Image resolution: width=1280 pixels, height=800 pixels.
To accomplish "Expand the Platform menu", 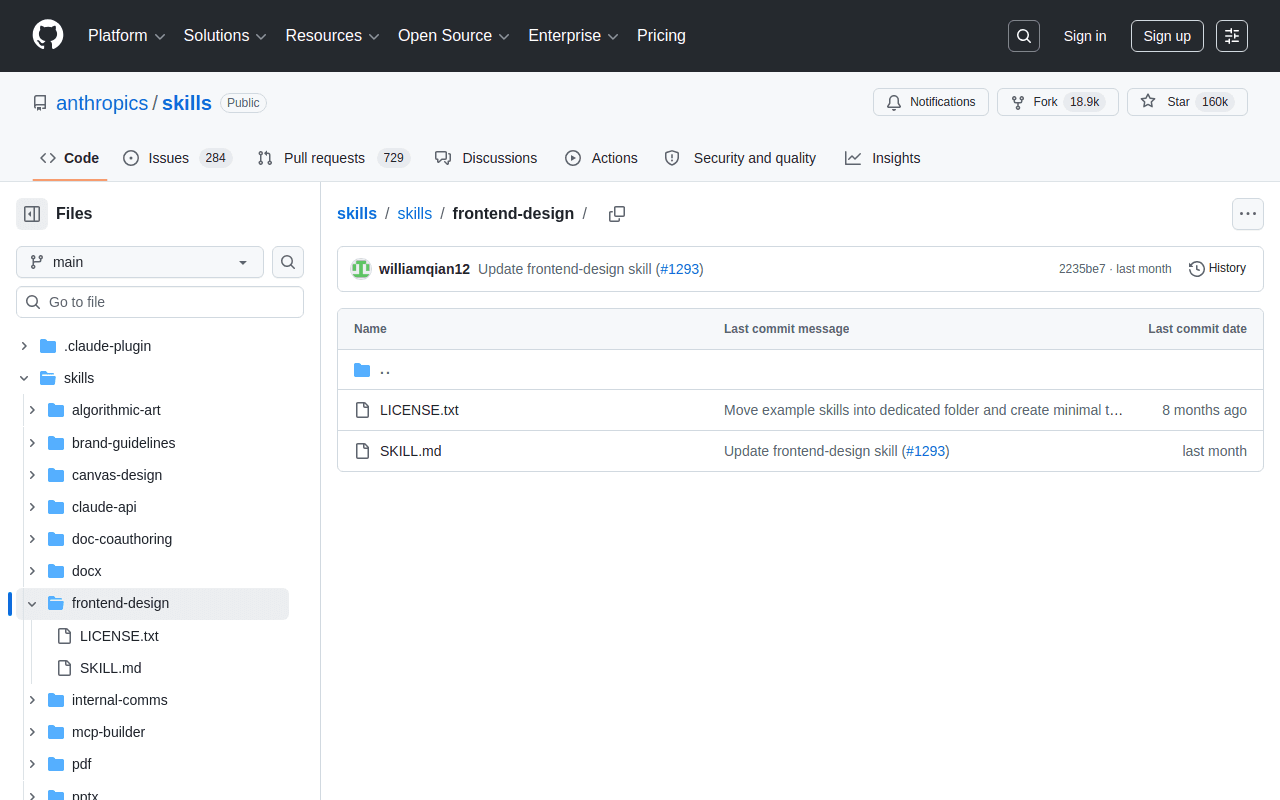I will click(x=126, y=36).
